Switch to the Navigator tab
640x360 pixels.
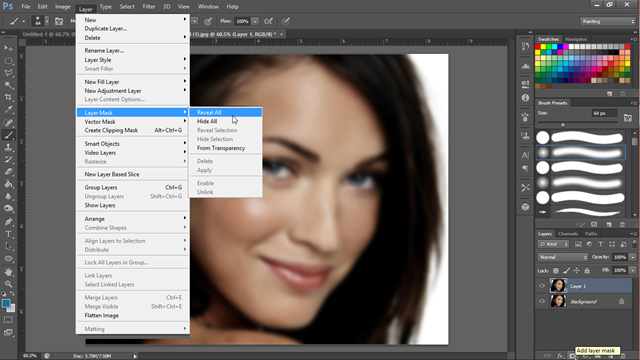coord(576,39)
